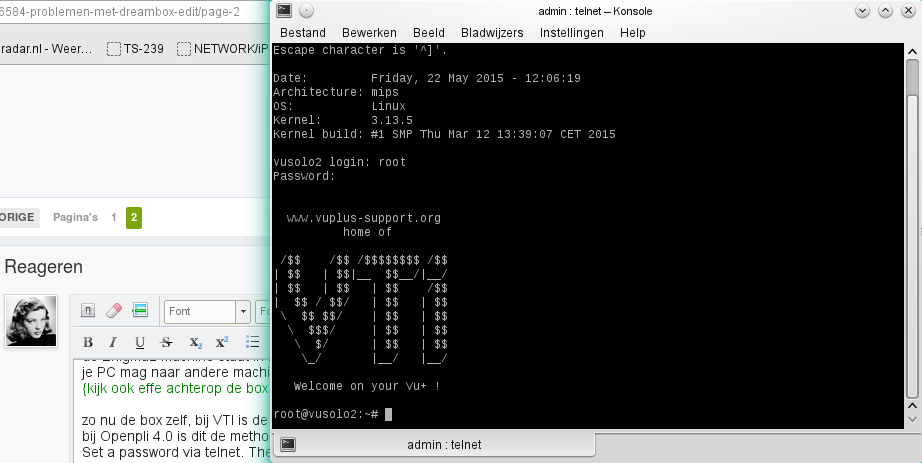Open the Instellingen menu

pos(572,33)
